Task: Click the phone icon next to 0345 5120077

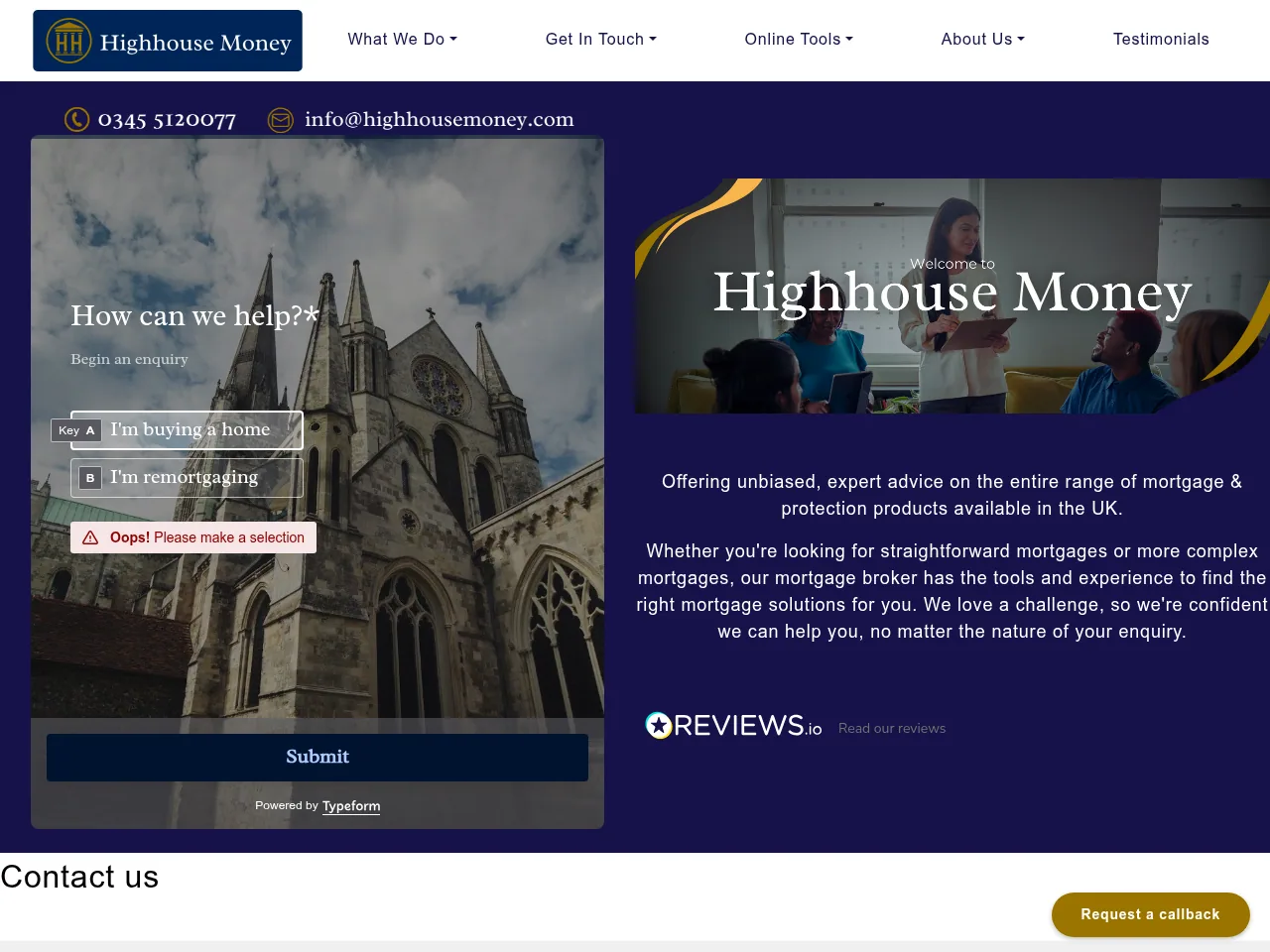Action: coord(77,119)
